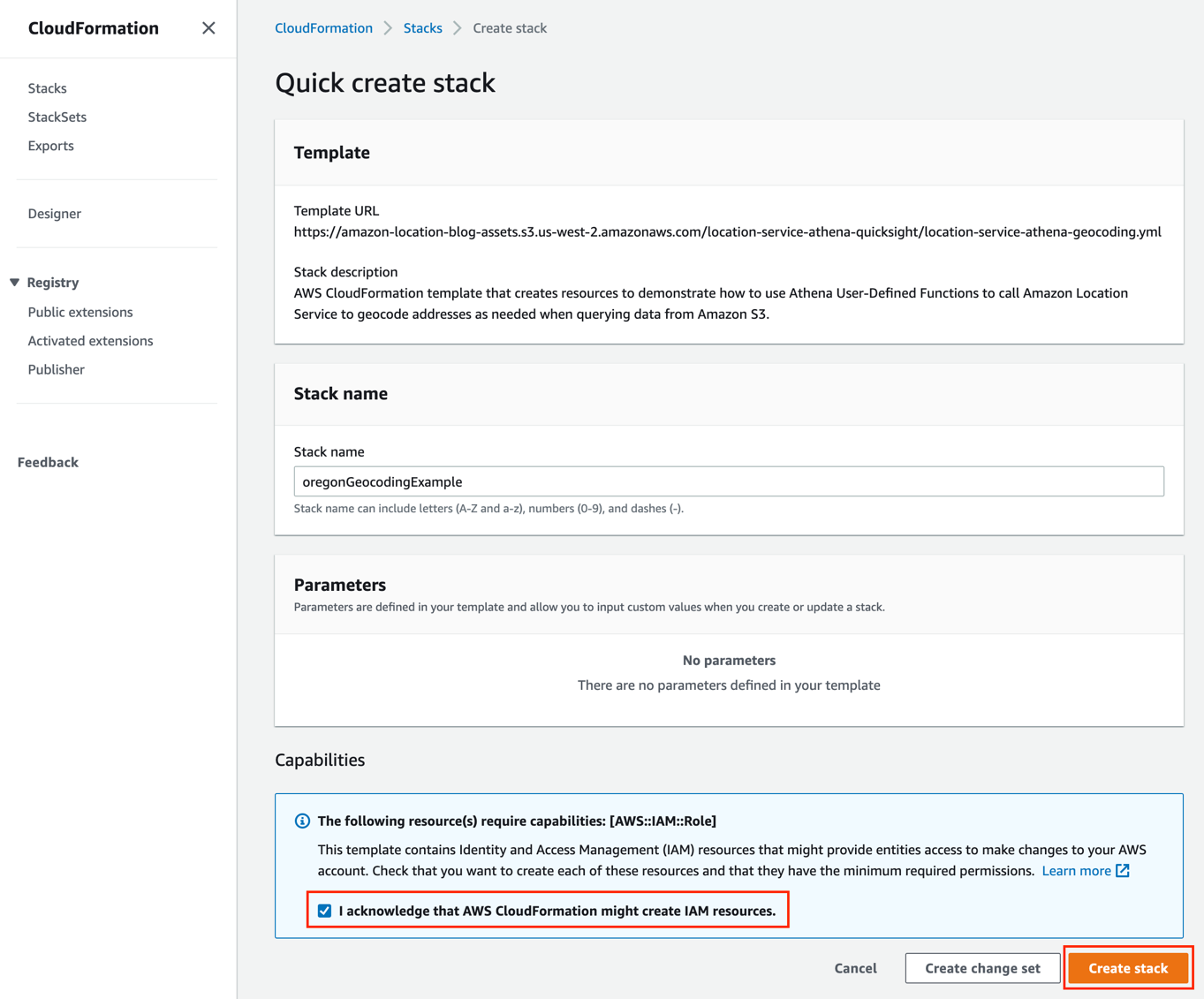This screenshot has width=1204, height=999.
Task: Close the CloudFormation navigation sidebar
Action: coord(208,27)
